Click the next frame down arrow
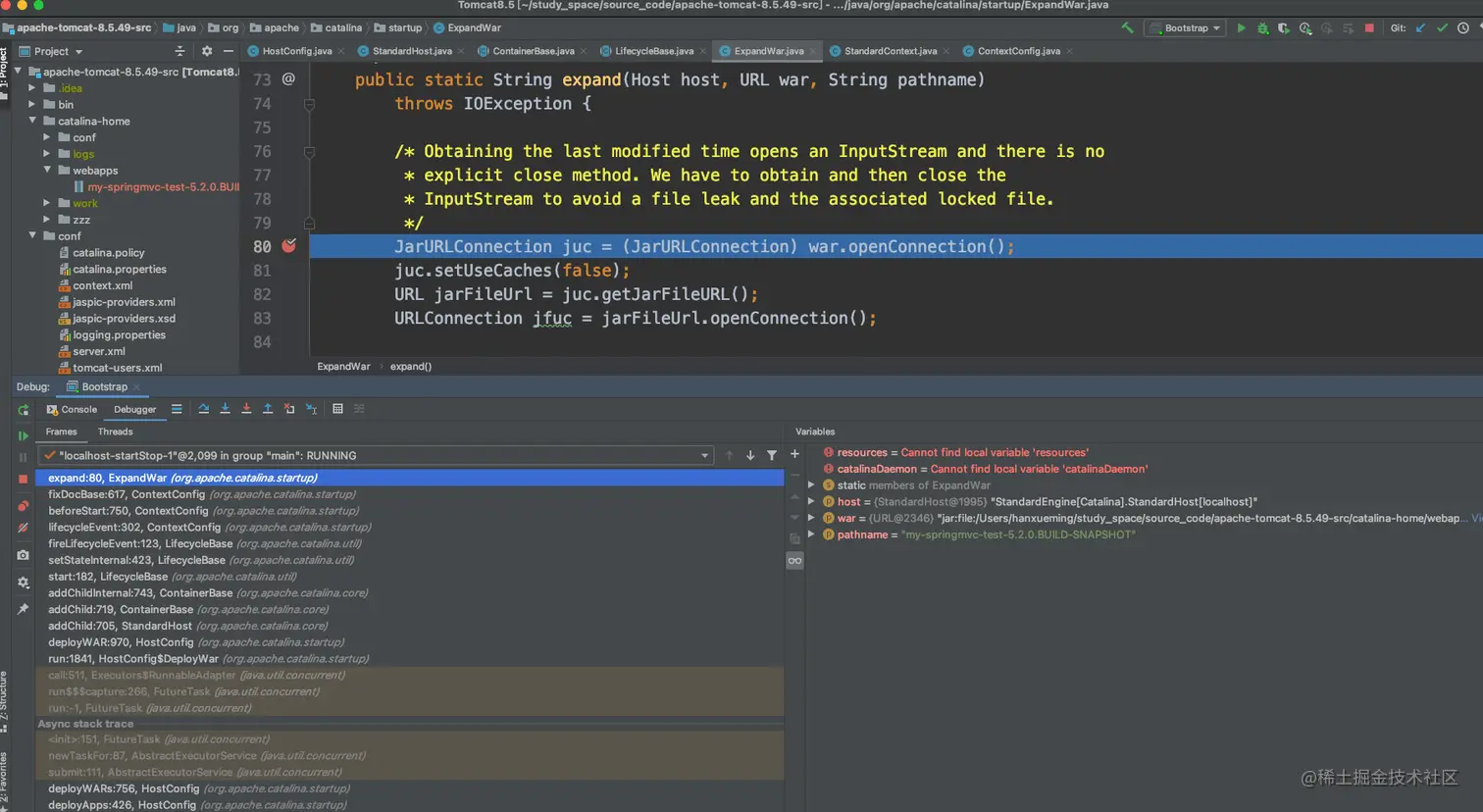Viewport: 1483px width, 812px height. 750,455
